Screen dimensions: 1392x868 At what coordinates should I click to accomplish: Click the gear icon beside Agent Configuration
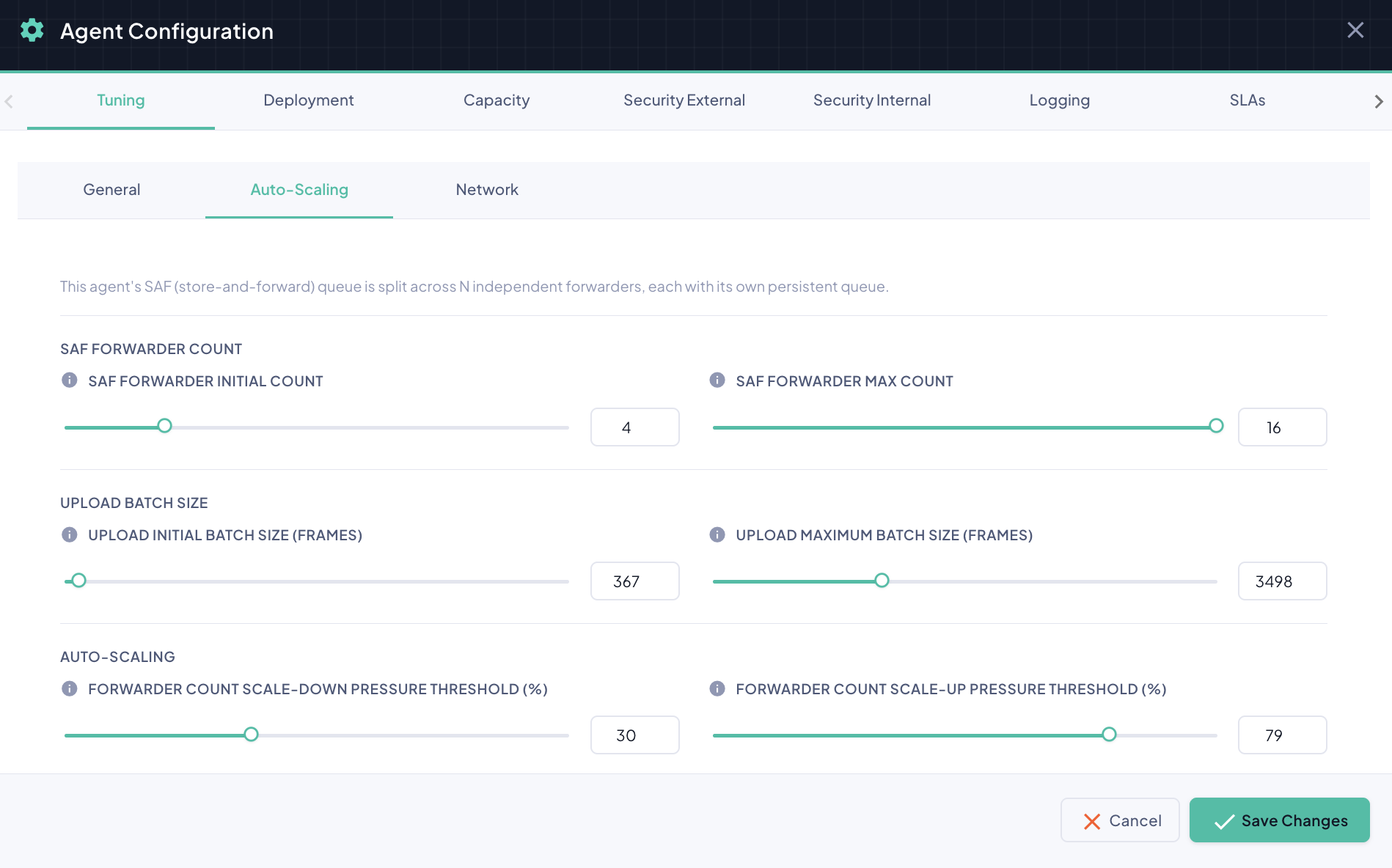tap(32, 31)
